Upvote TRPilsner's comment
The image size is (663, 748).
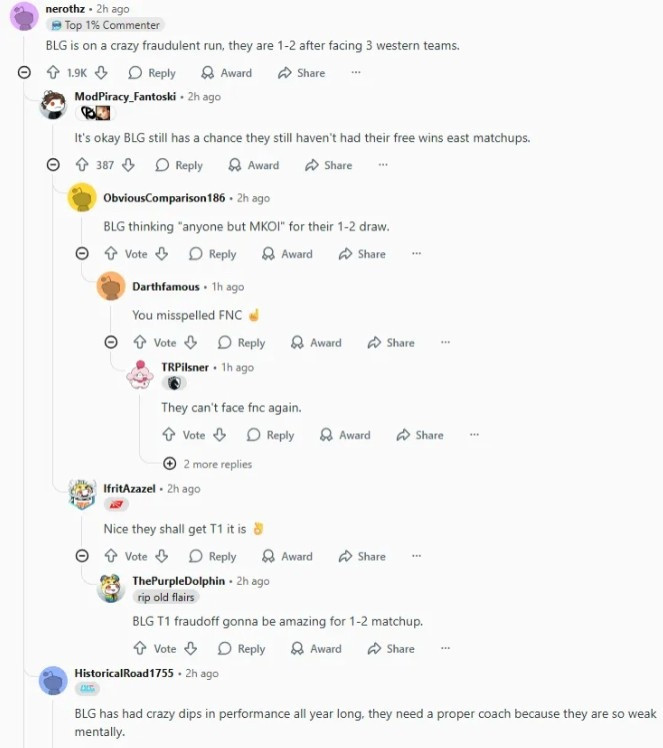169,435
